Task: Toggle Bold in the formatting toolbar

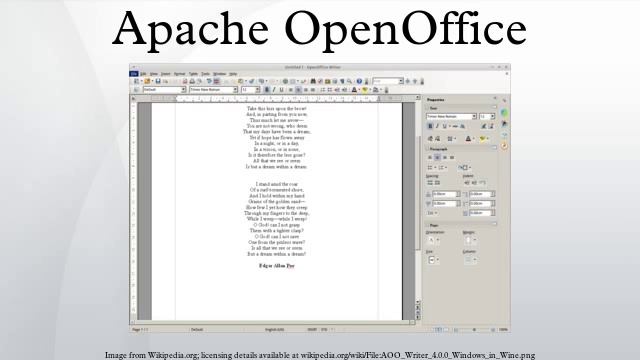Action: (x=267, y=89)
